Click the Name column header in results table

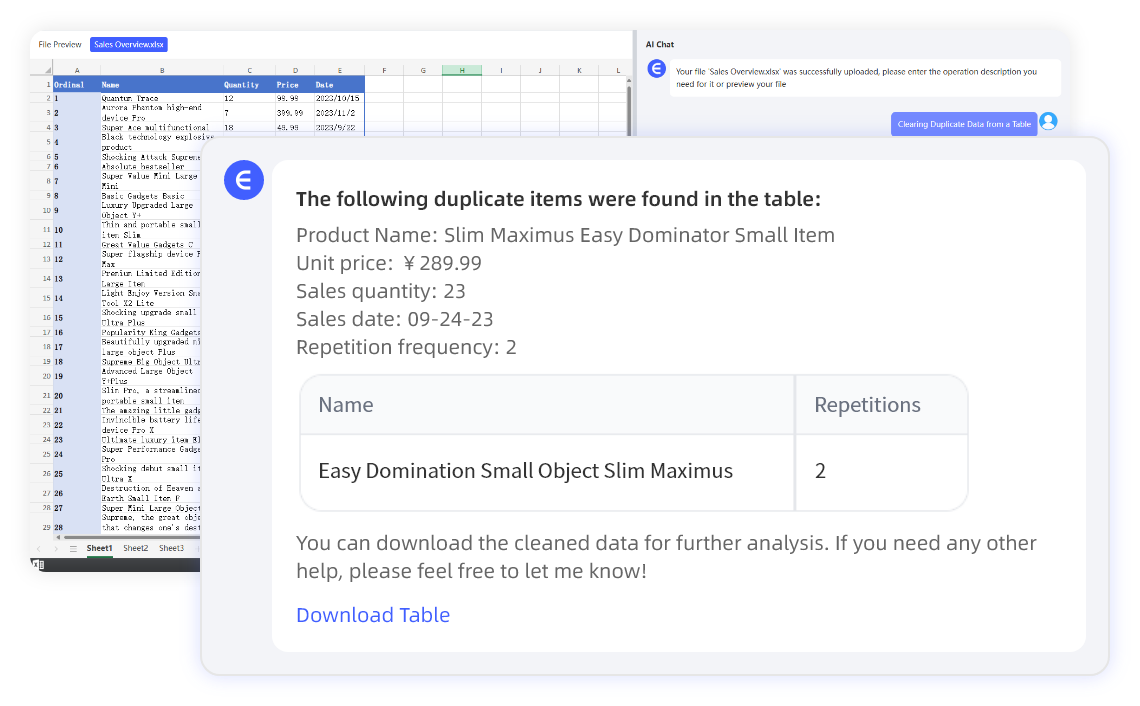coord(346,404)
